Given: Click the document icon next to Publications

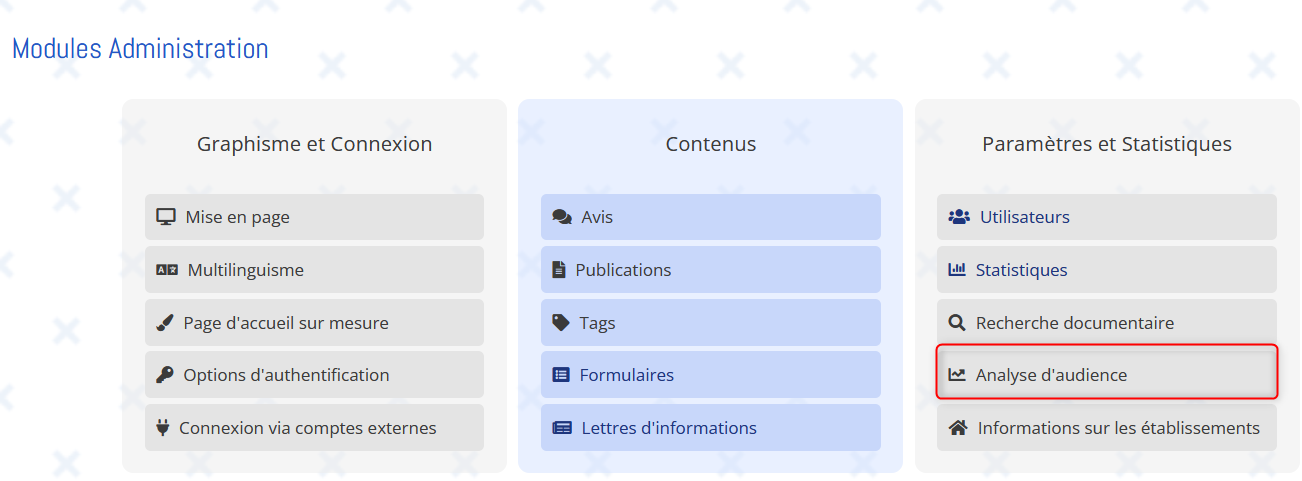Looking at the screenshot, I should click(x=559, y=270).
